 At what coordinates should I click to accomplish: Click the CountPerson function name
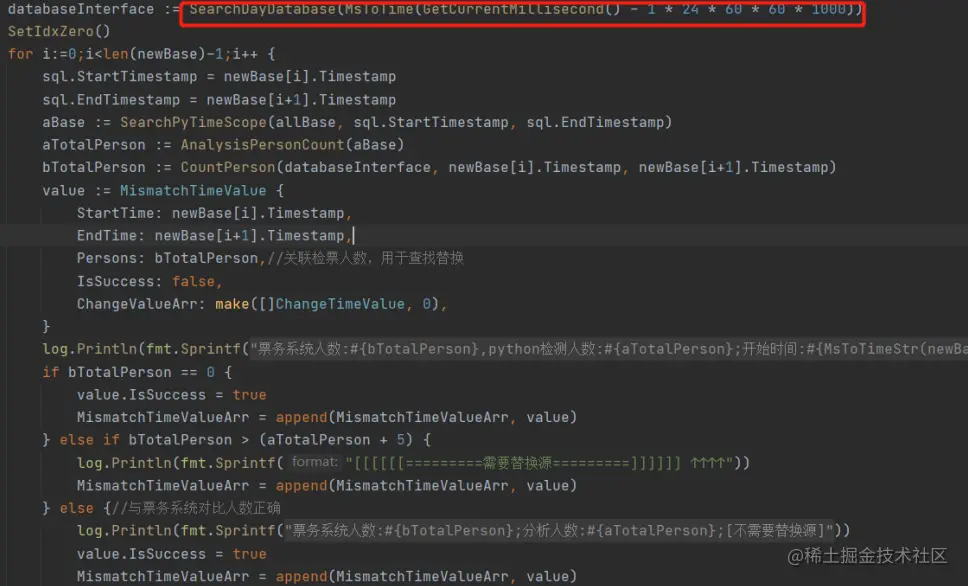[228, 167]
